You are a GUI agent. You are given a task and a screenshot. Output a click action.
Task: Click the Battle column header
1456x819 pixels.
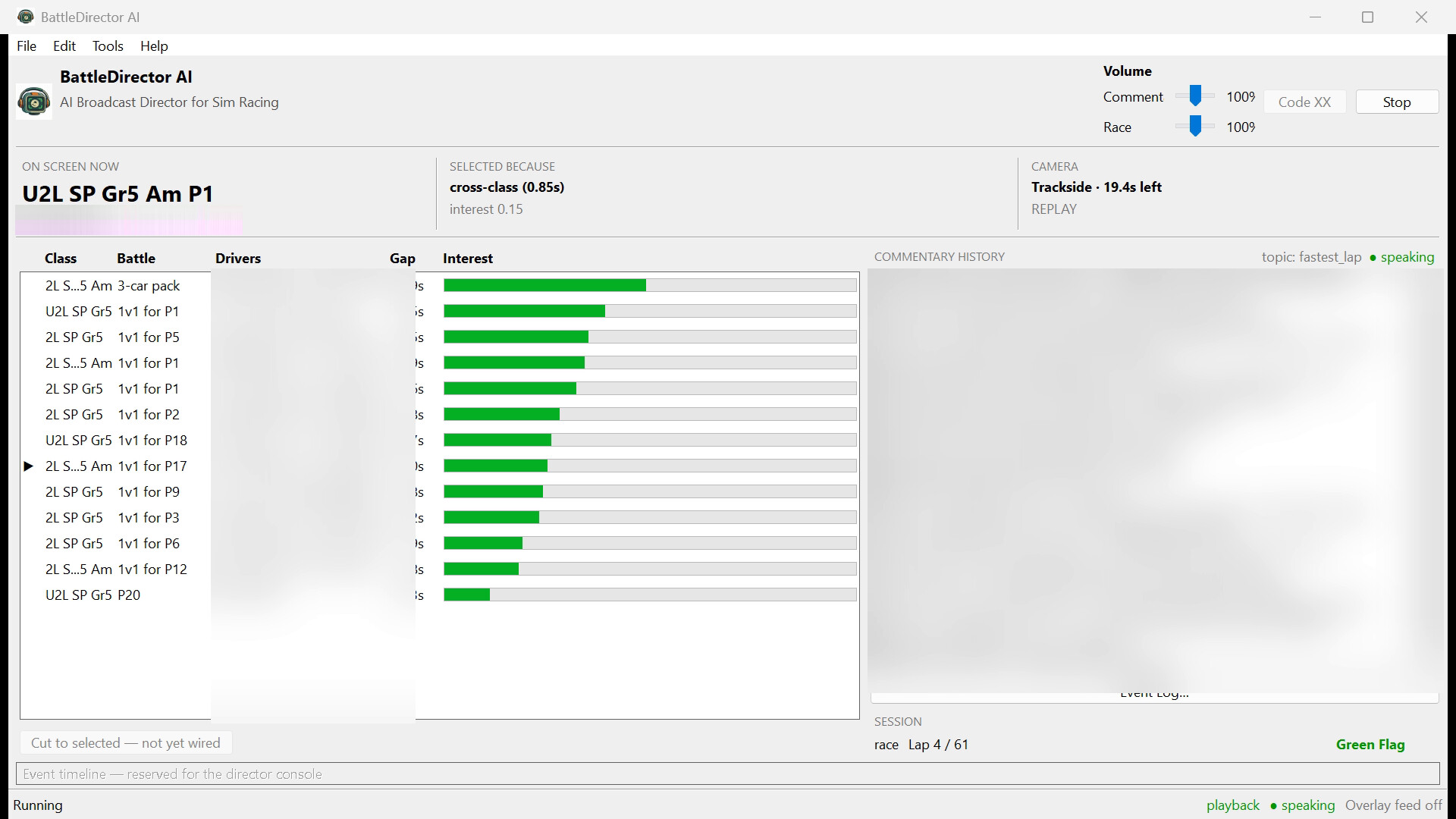[x=136, y=259]
